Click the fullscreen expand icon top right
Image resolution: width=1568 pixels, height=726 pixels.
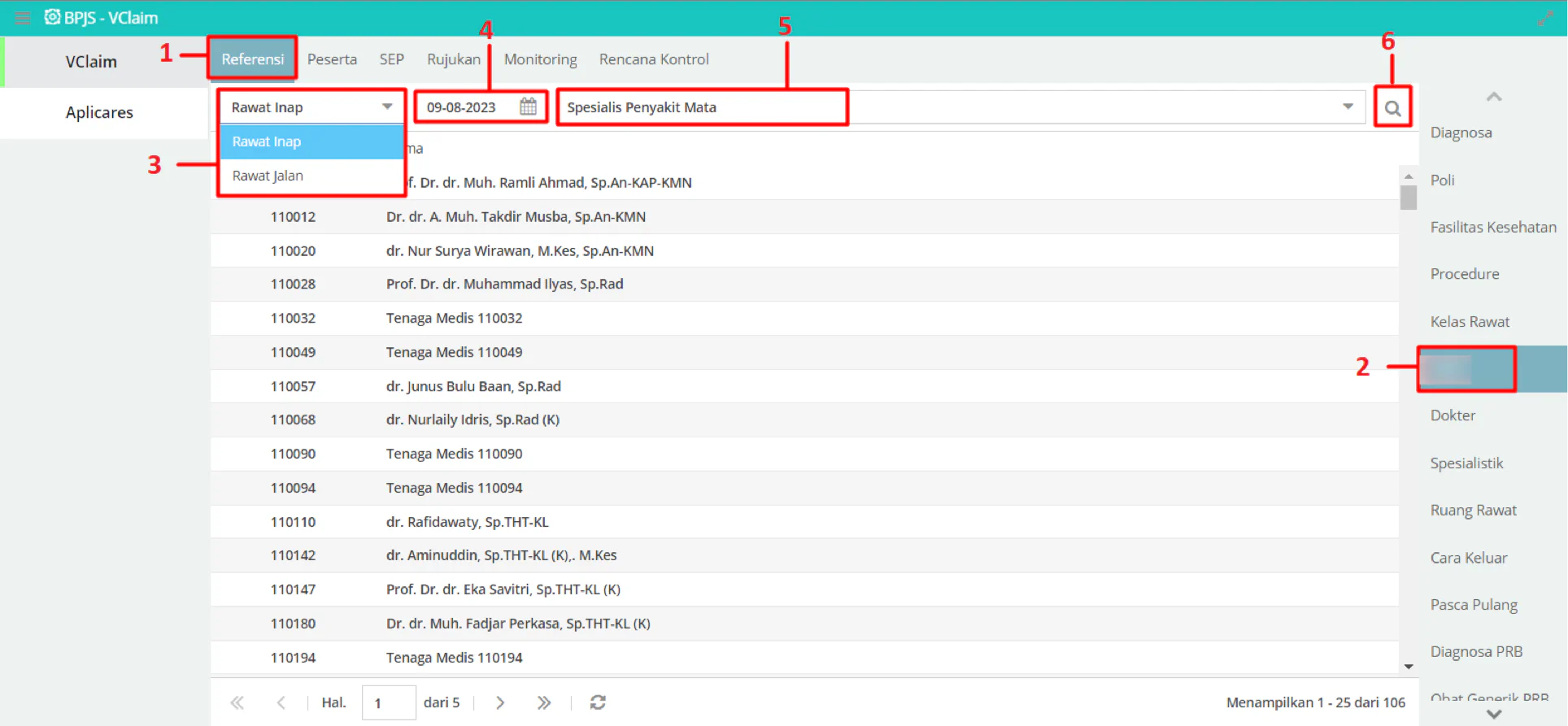(1545, 18)
